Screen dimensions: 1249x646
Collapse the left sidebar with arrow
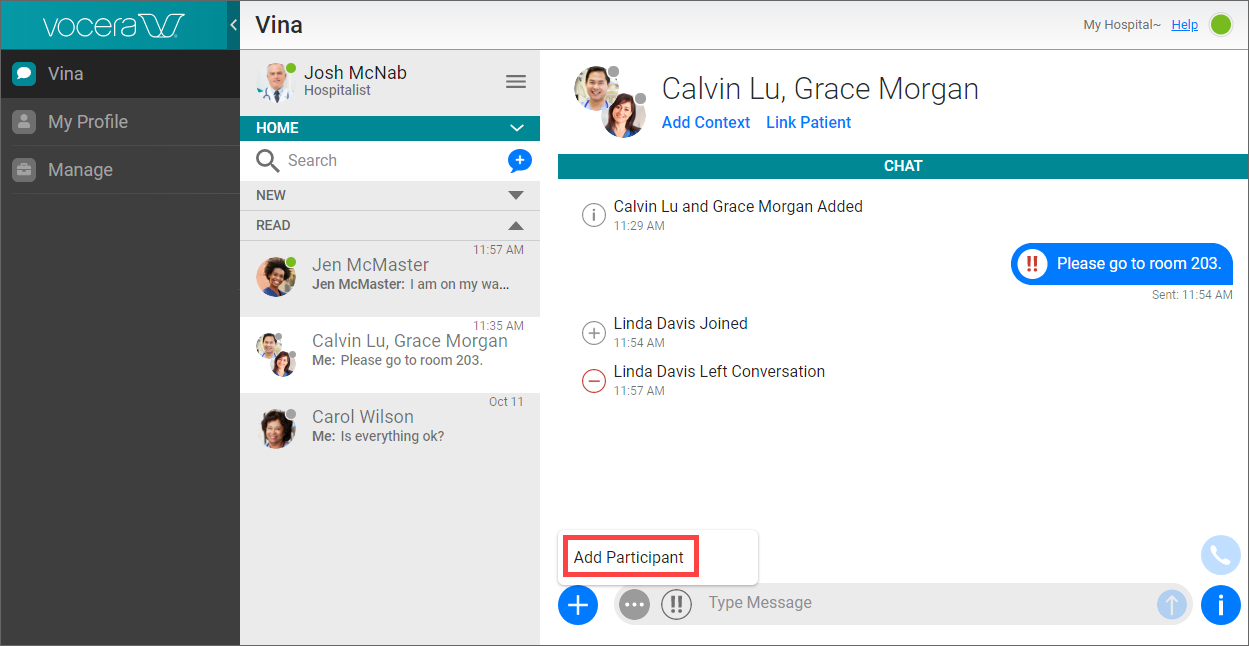pyautogui.click(x=233, y=25)
